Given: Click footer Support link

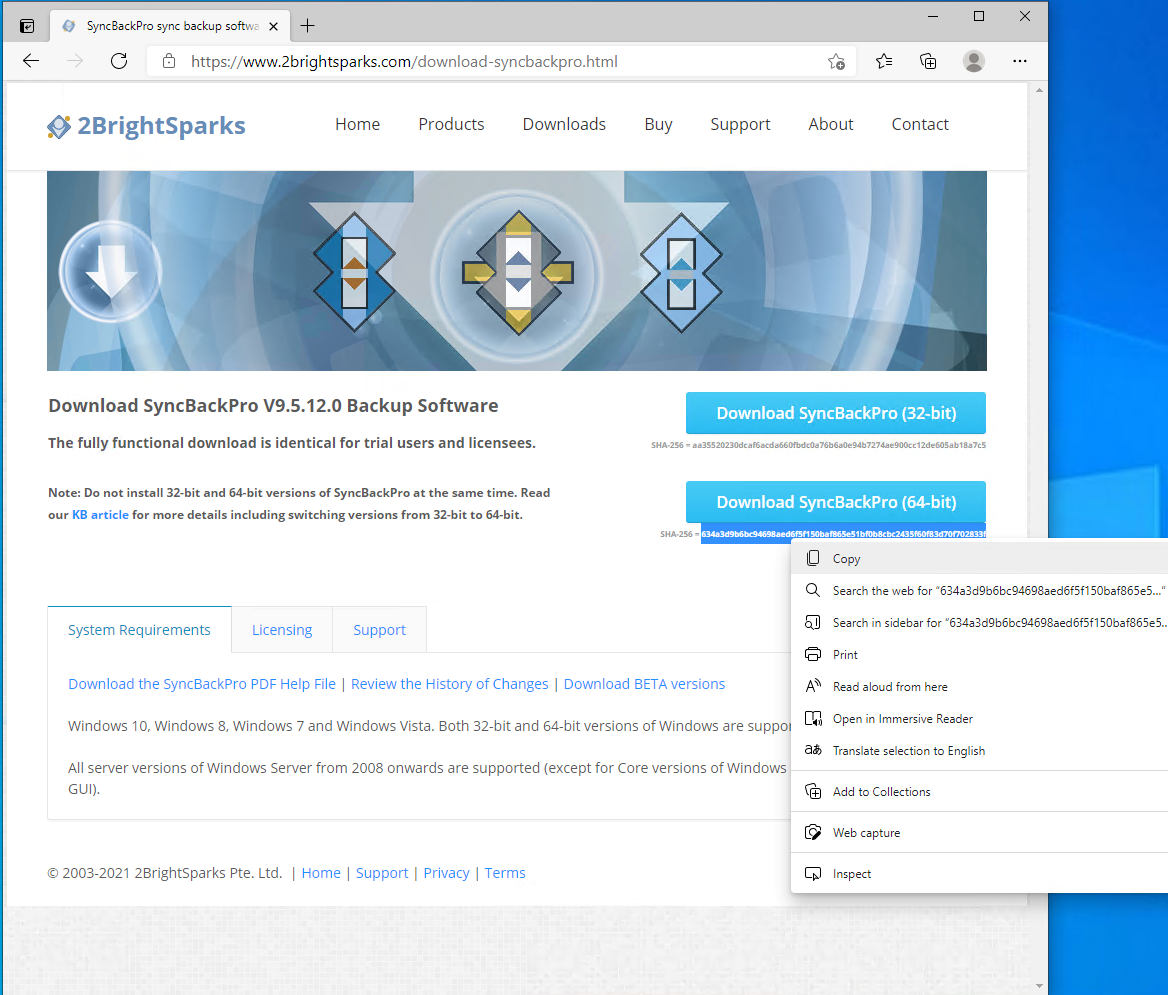Looking at the screenshot, I should pyautogui.click(x=382, y=873).
